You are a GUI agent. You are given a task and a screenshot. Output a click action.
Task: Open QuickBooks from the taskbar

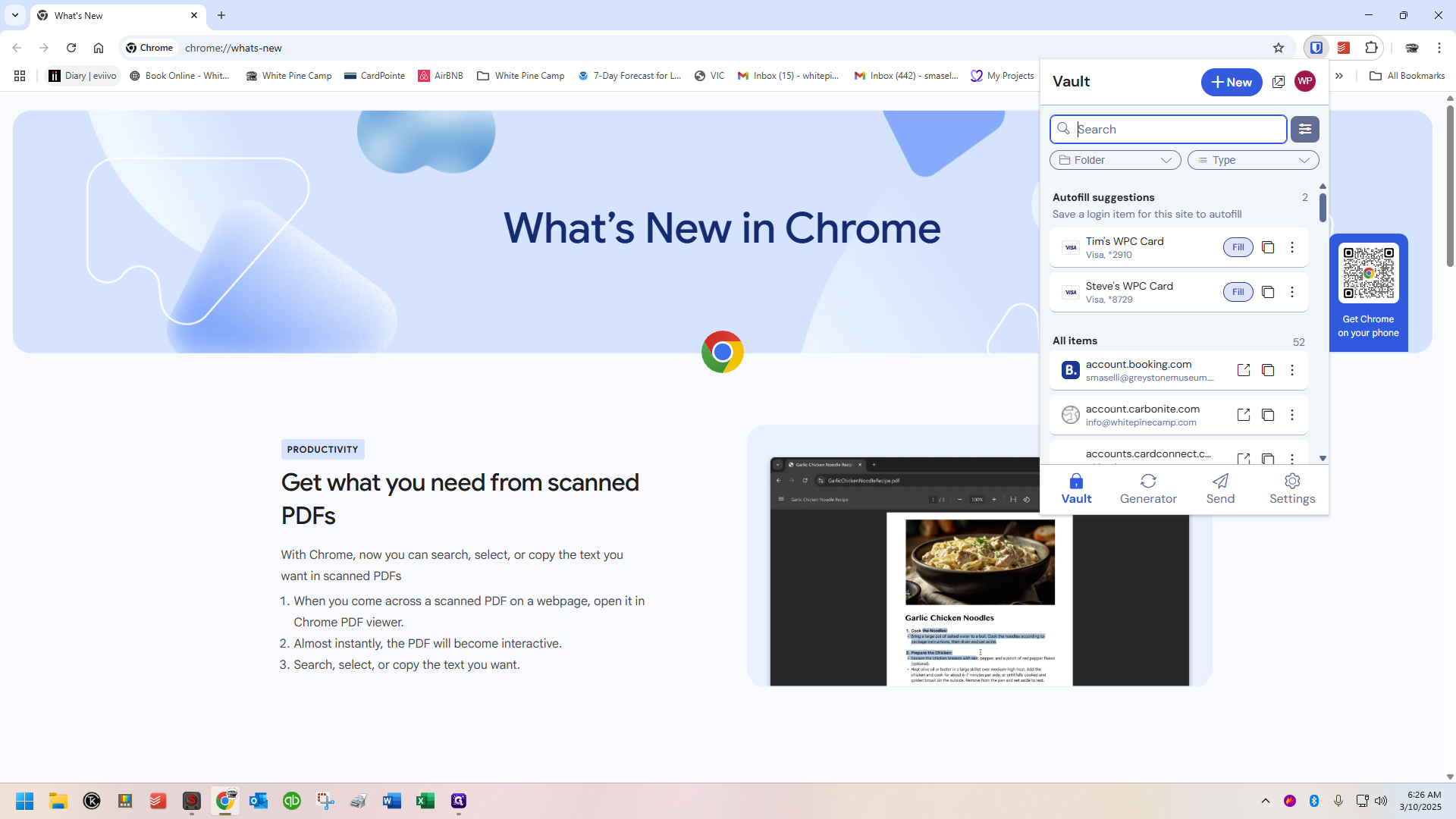pos(292,801)
